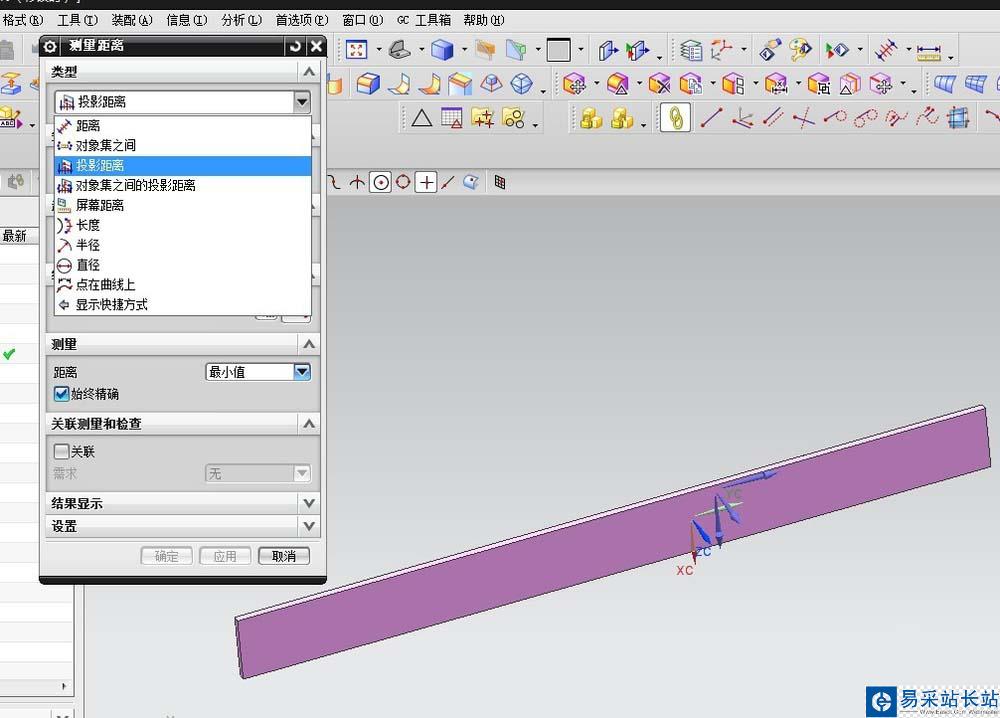Uncheck the 始终精确 checkbox

[61, 394]
